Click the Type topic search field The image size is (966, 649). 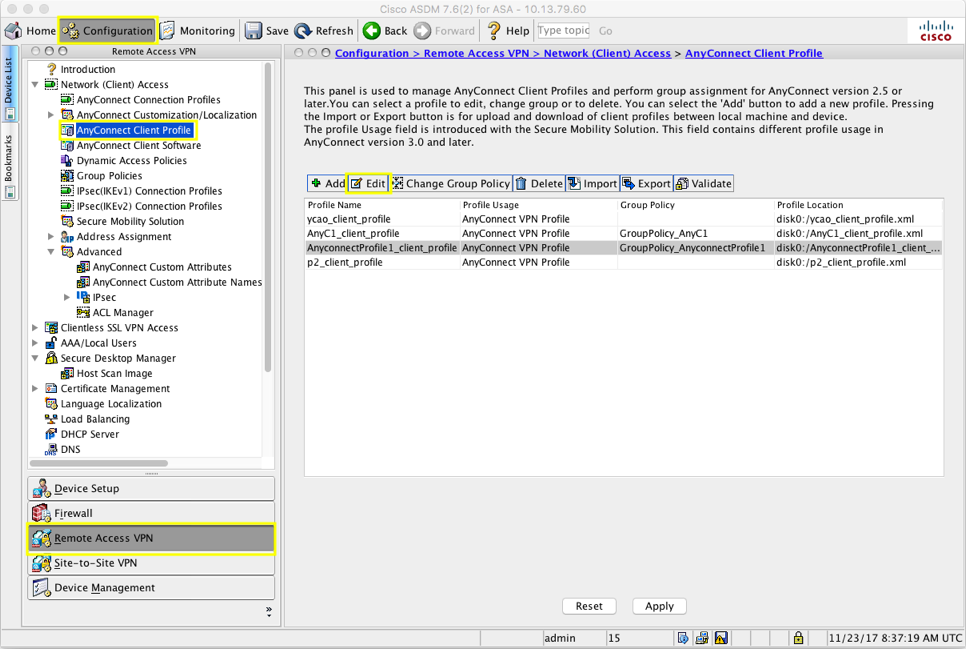point(563,31)
